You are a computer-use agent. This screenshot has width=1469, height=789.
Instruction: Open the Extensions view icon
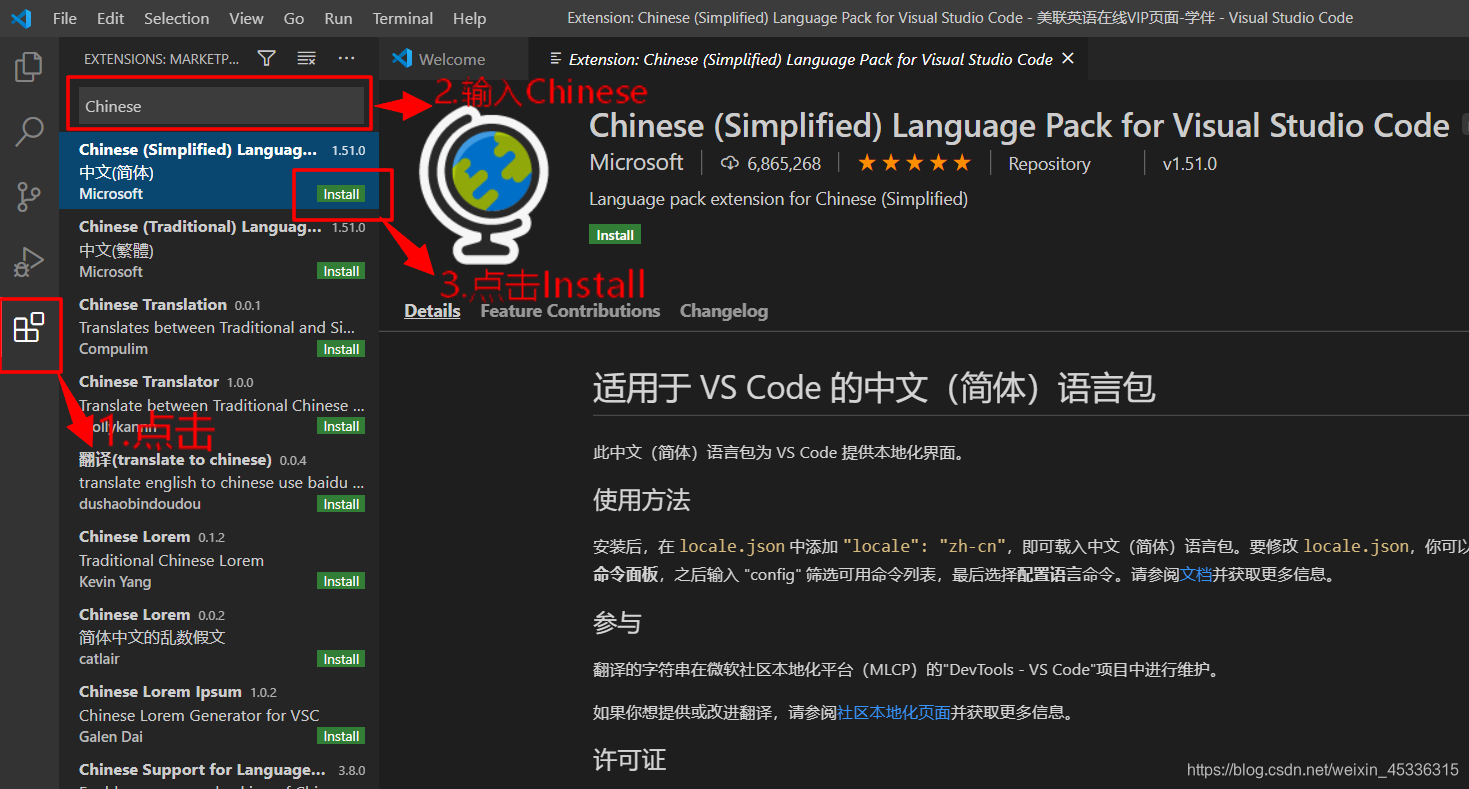tap(29, 327)
